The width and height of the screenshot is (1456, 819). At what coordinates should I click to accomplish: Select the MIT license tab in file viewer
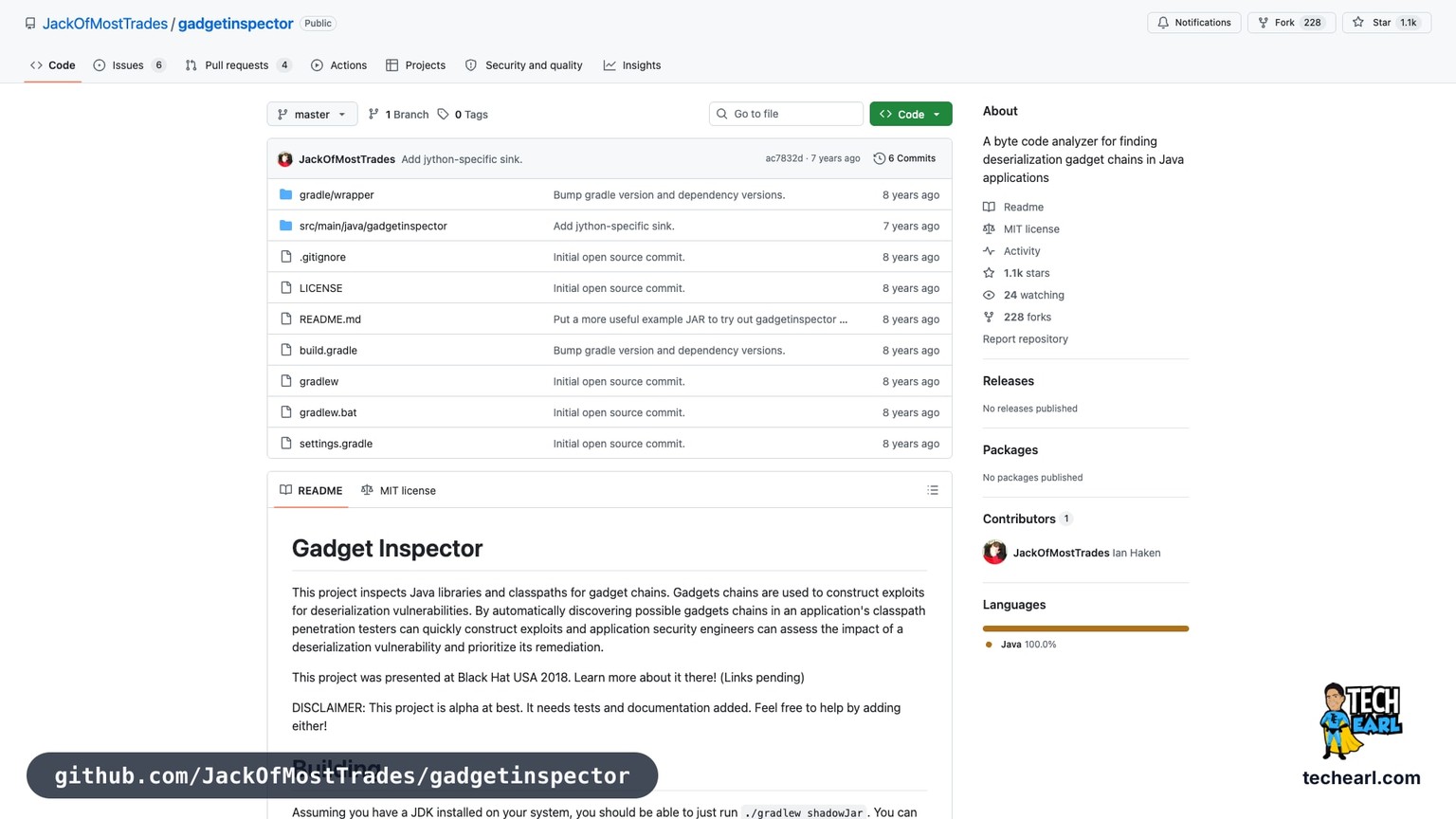(398, 490)
